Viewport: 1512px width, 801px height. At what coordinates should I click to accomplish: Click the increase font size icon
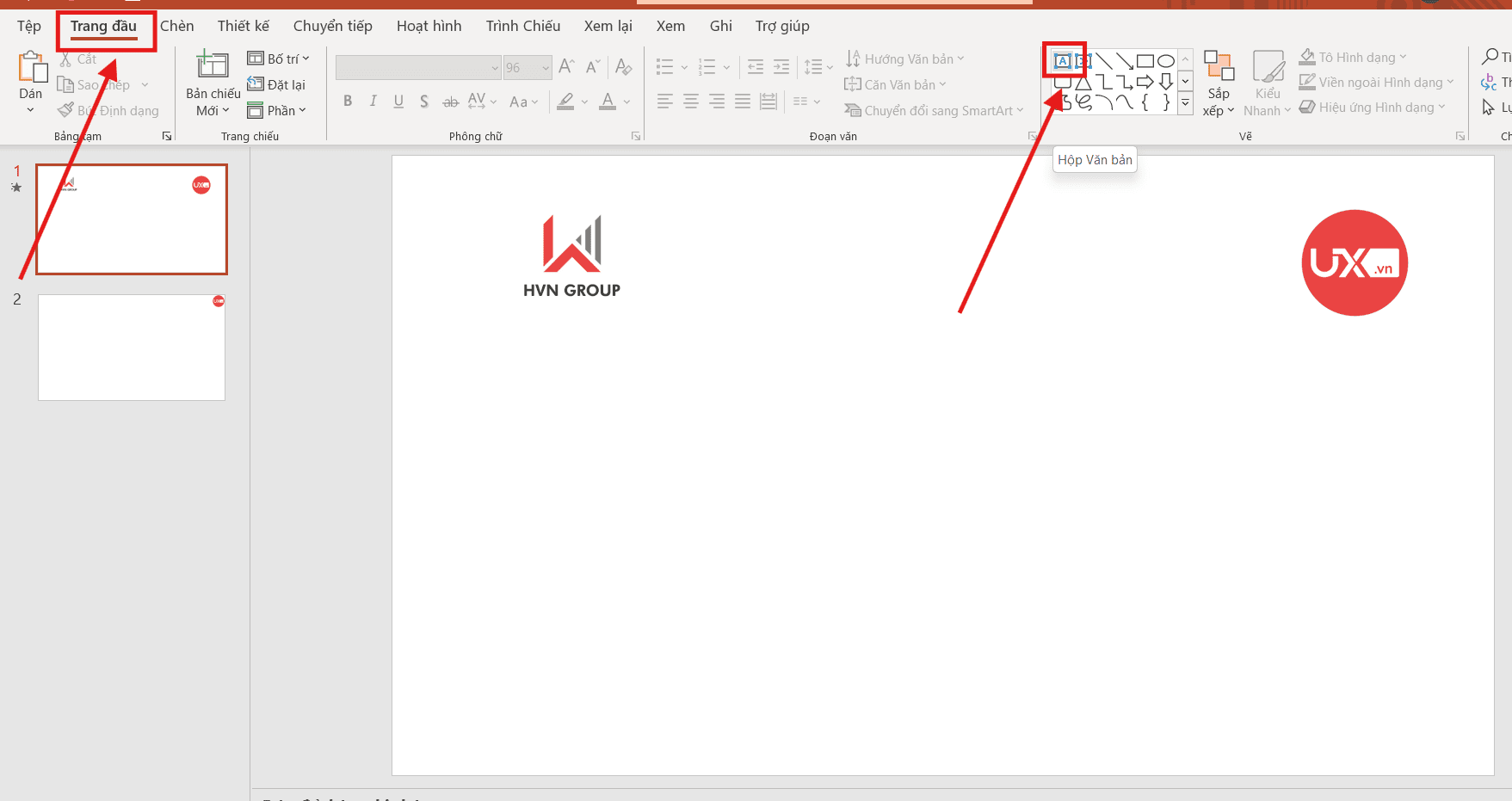[566, 67]
